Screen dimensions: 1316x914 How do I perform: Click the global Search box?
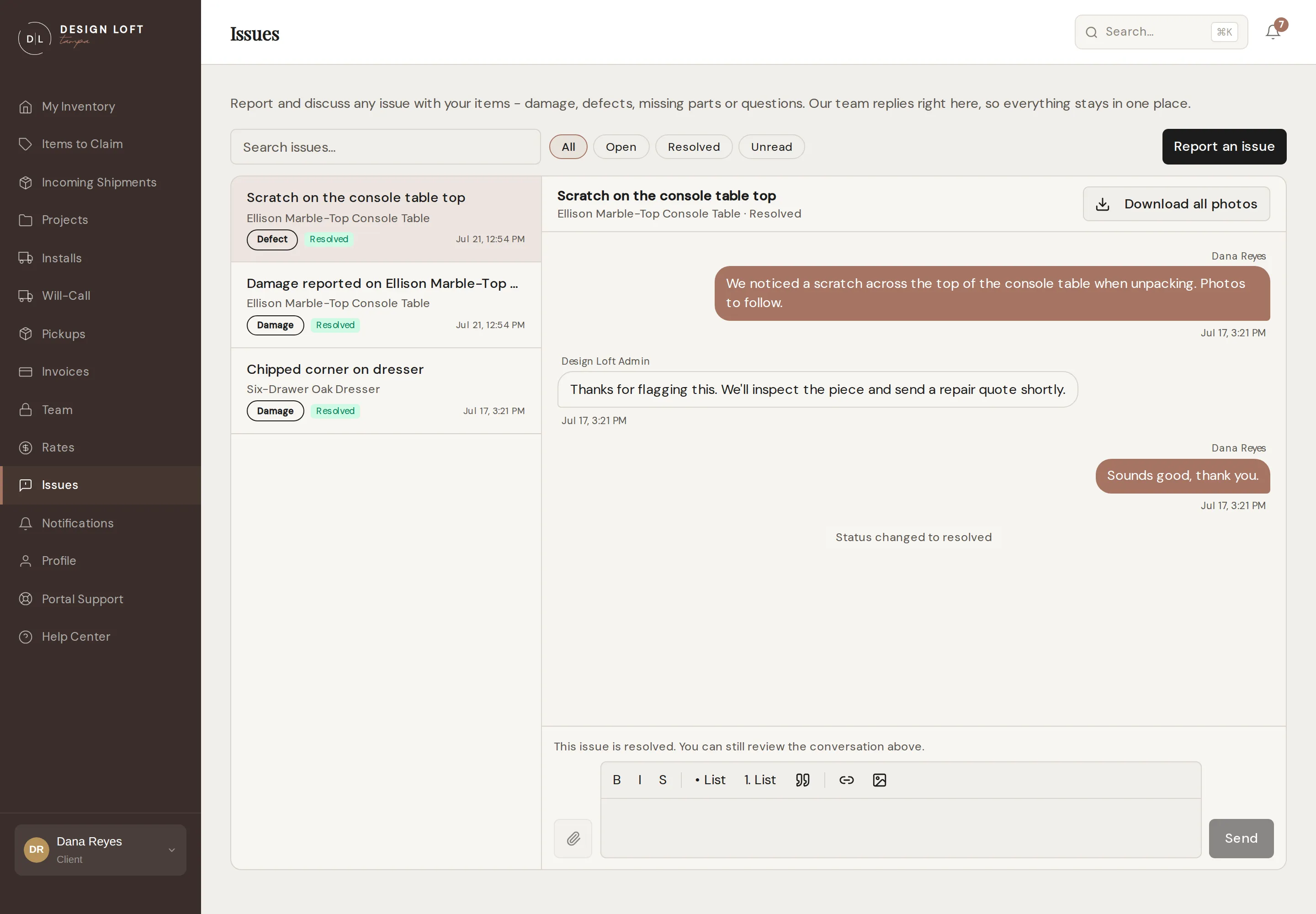[1161, 32]
